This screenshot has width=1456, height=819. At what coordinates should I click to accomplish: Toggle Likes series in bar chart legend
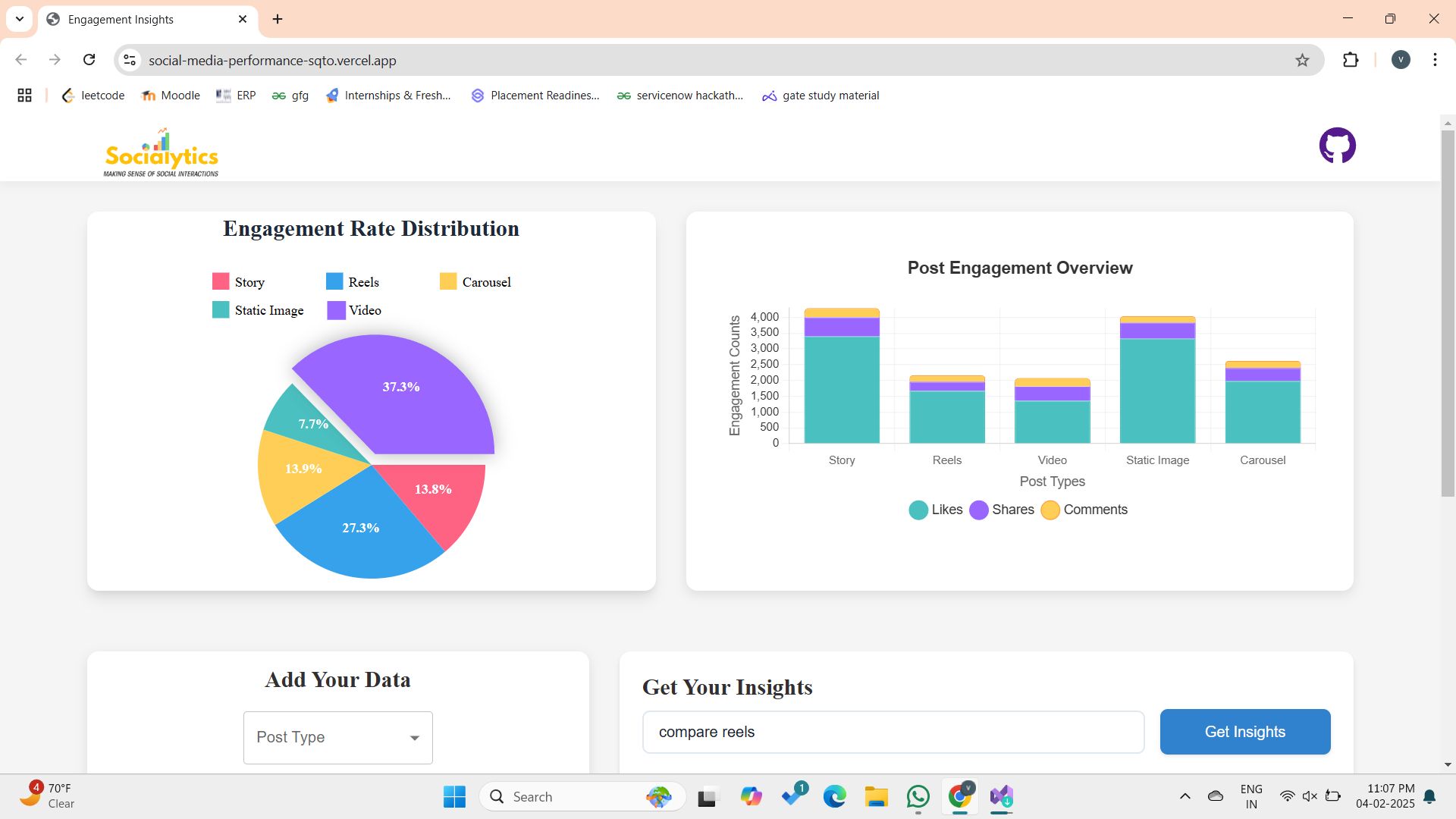coord(935,510)
